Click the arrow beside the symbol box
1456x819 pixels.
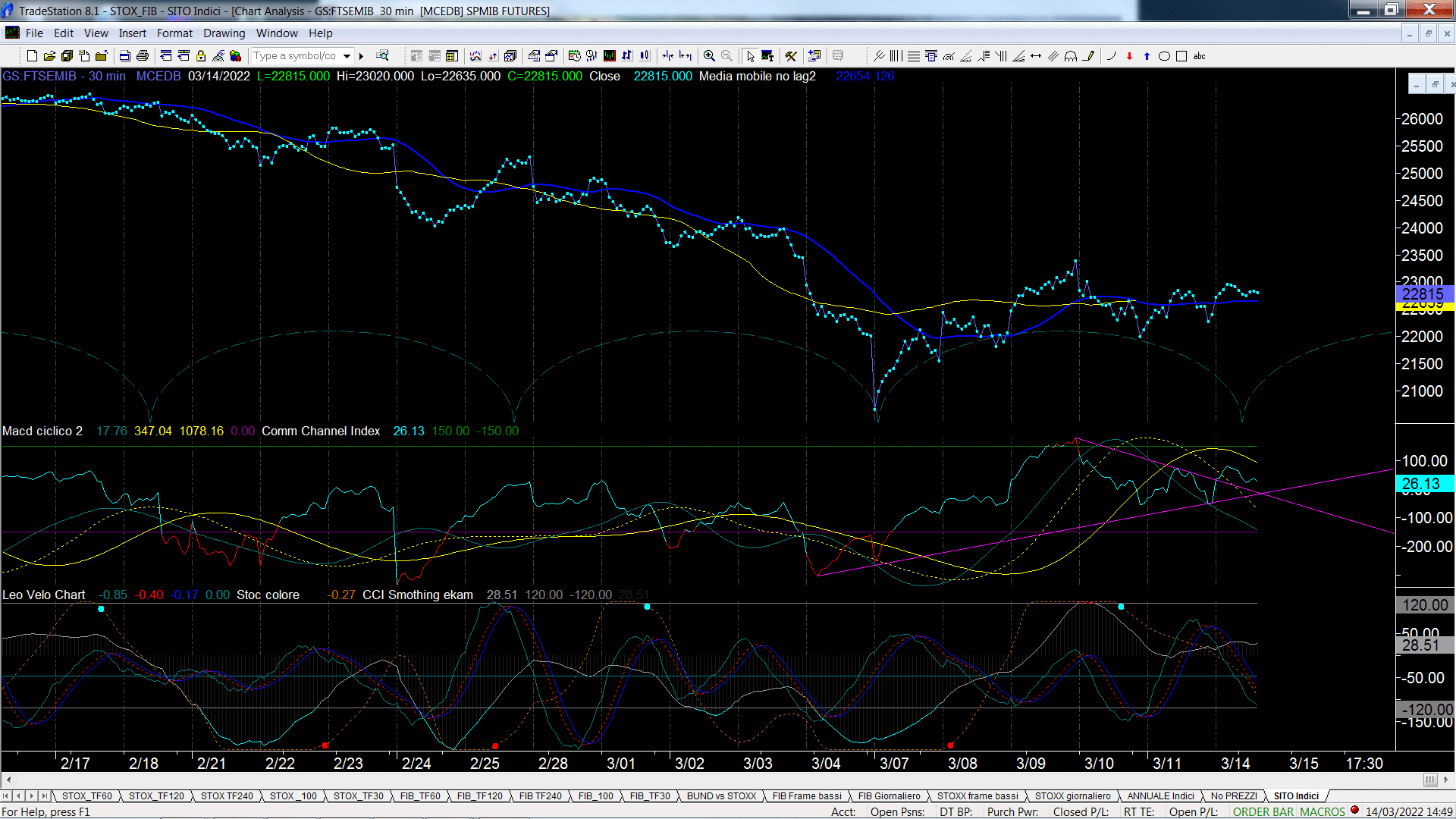[x=362, y=56]
